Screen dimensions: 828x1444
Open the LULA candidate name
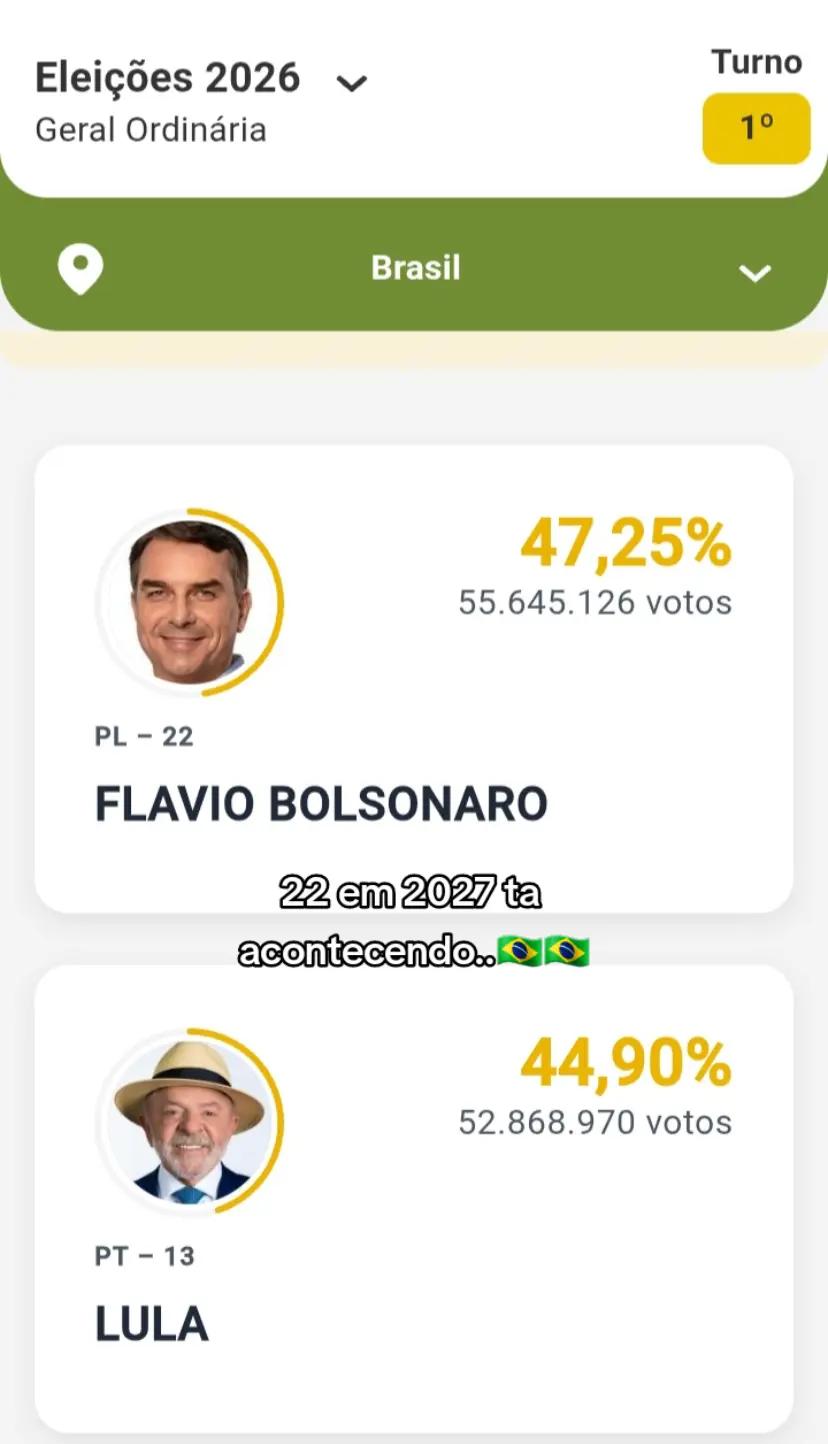tap(152, 1324)
